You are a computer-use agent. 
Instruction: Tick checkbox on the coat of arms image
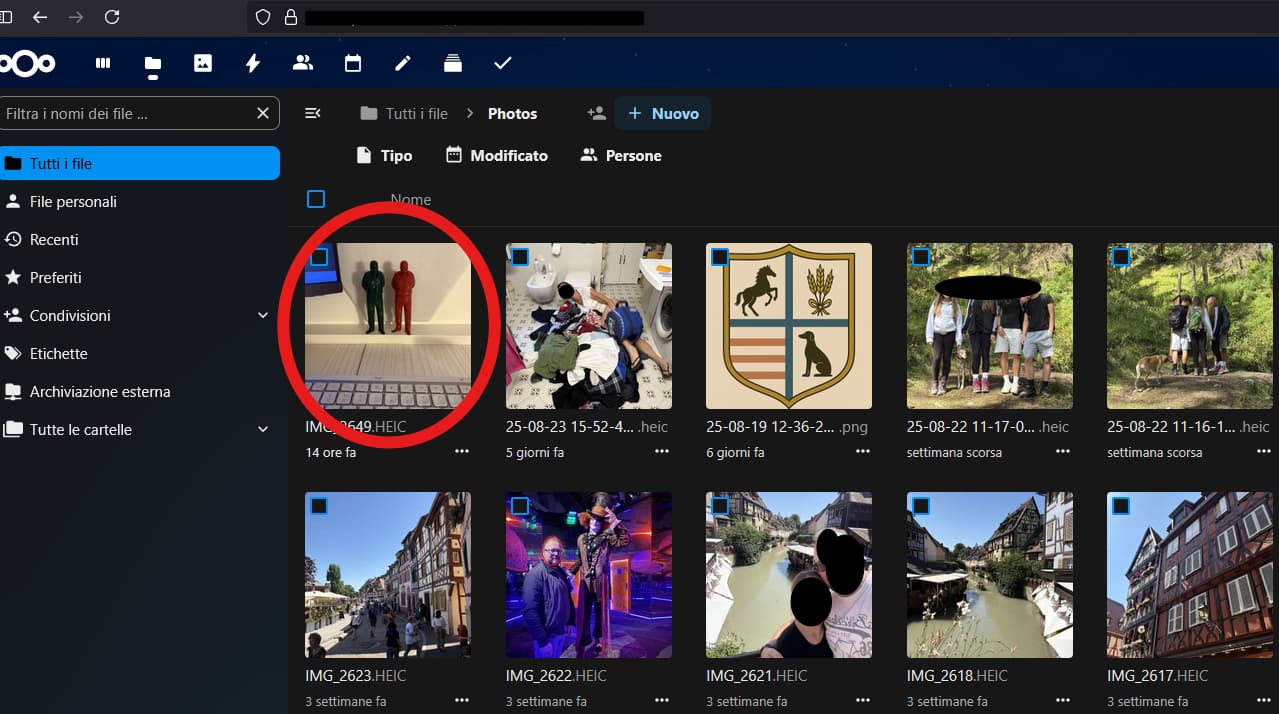720,258
